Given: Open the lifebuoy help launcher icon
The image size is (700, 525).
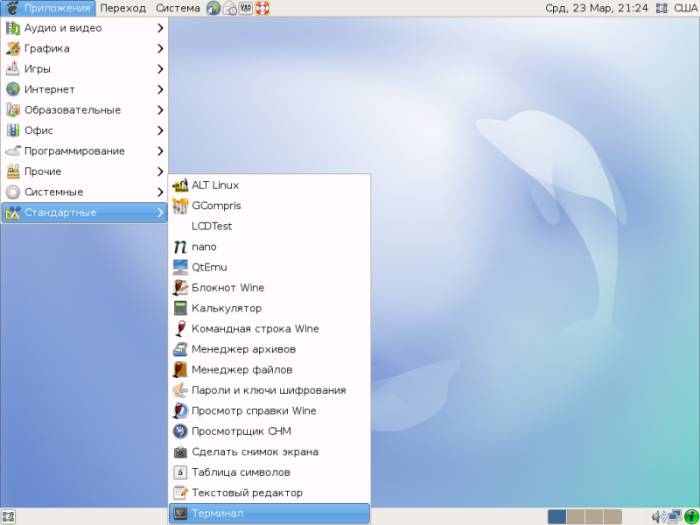Looking at the screenshot, I should [262, 8].
